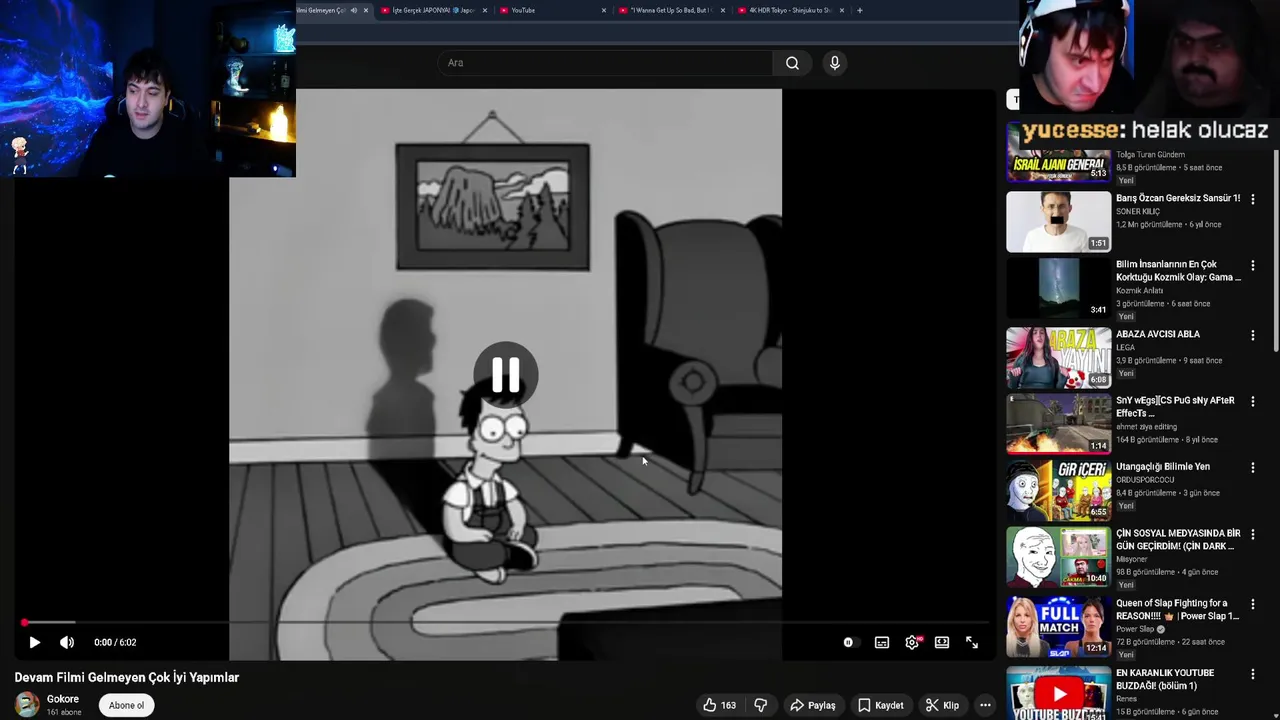Click the 'ORDUSPORCOCU' channel name

coord(1145,480)
